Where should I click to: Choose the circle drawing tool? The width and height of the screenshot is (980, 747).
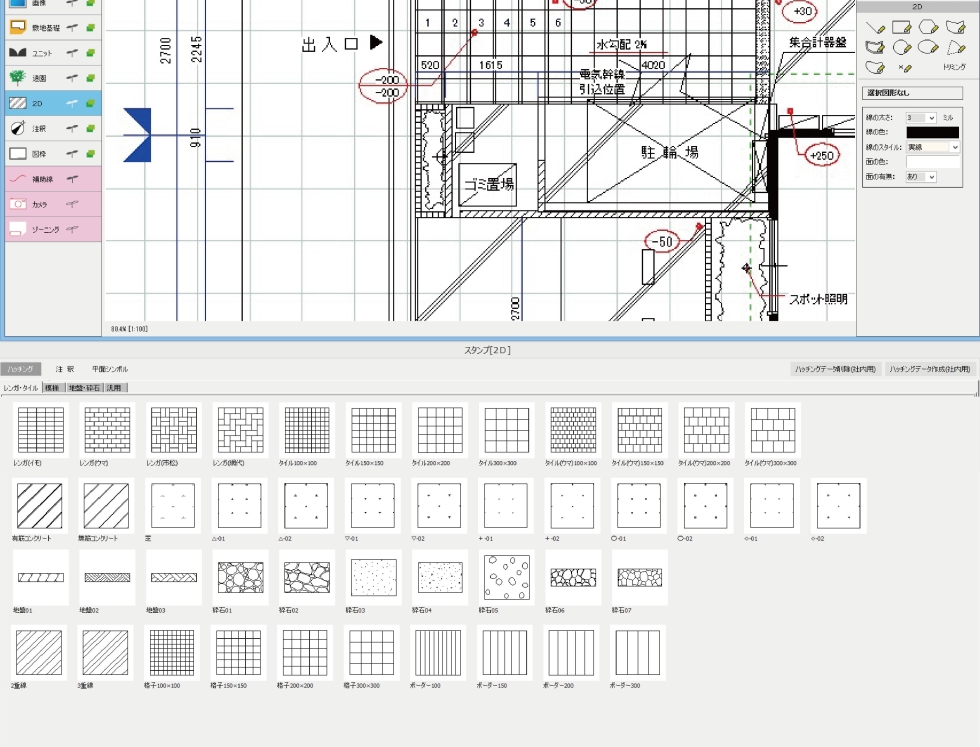[901, 47]
